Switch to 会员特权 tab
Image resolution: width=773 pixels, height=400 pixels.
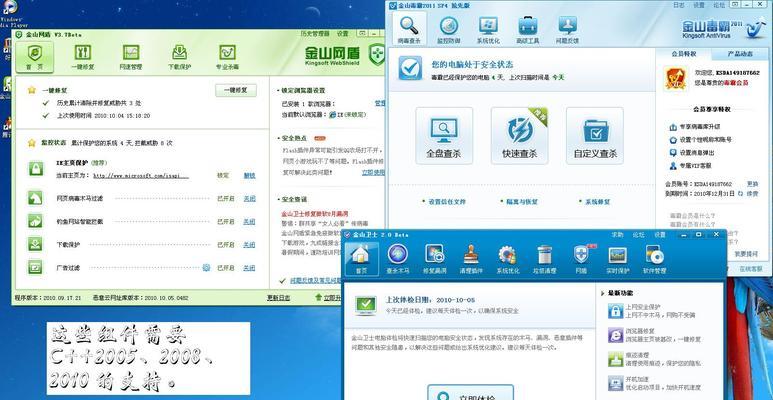pyautogui.click(x=684, y=54)
